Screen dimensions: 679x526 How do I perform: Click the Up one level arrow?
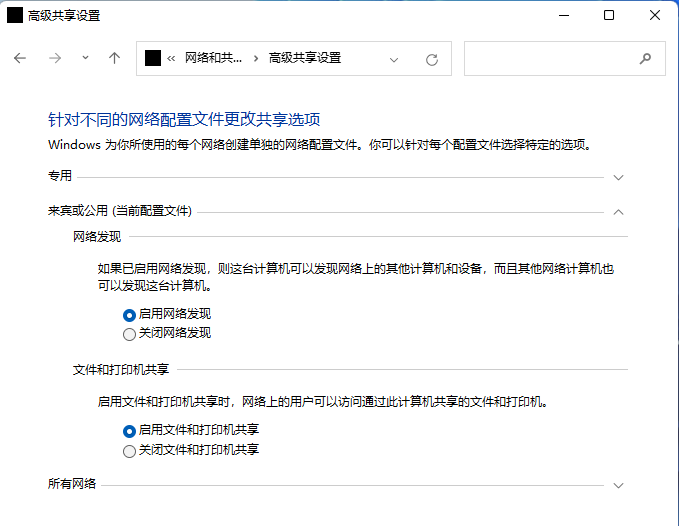tap(114, 59)
